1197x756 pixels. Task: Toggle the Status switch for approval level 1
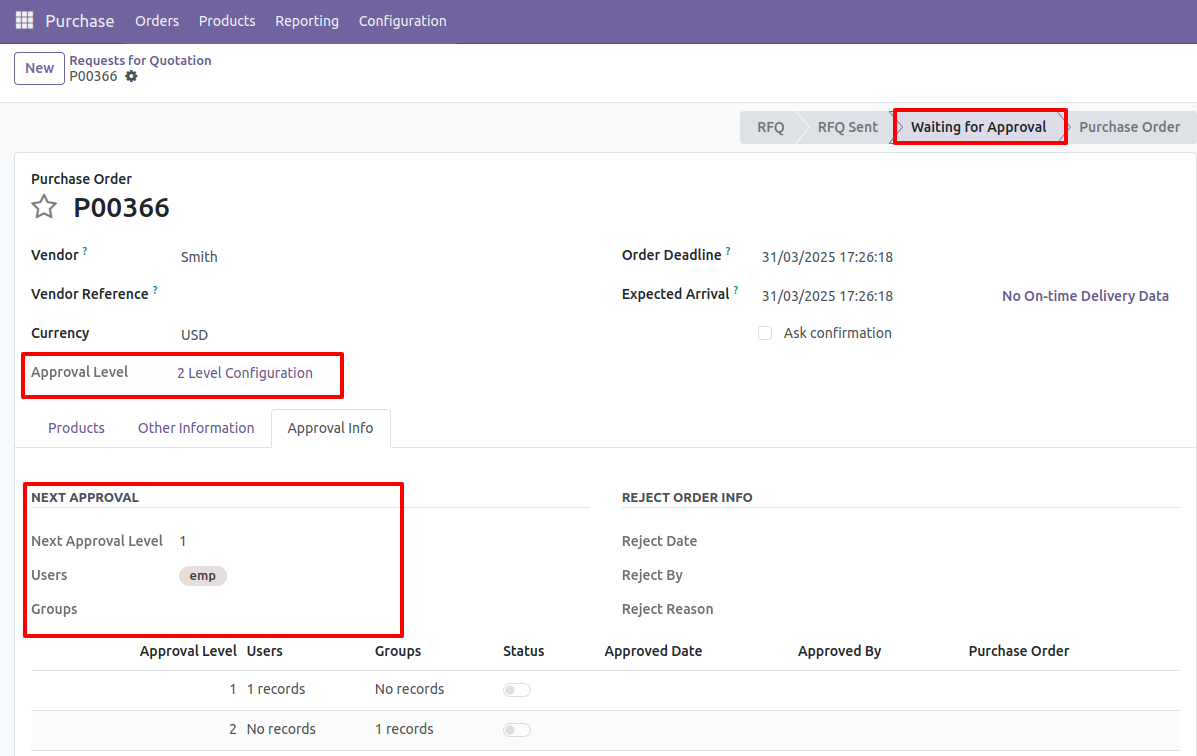(516, 689)
